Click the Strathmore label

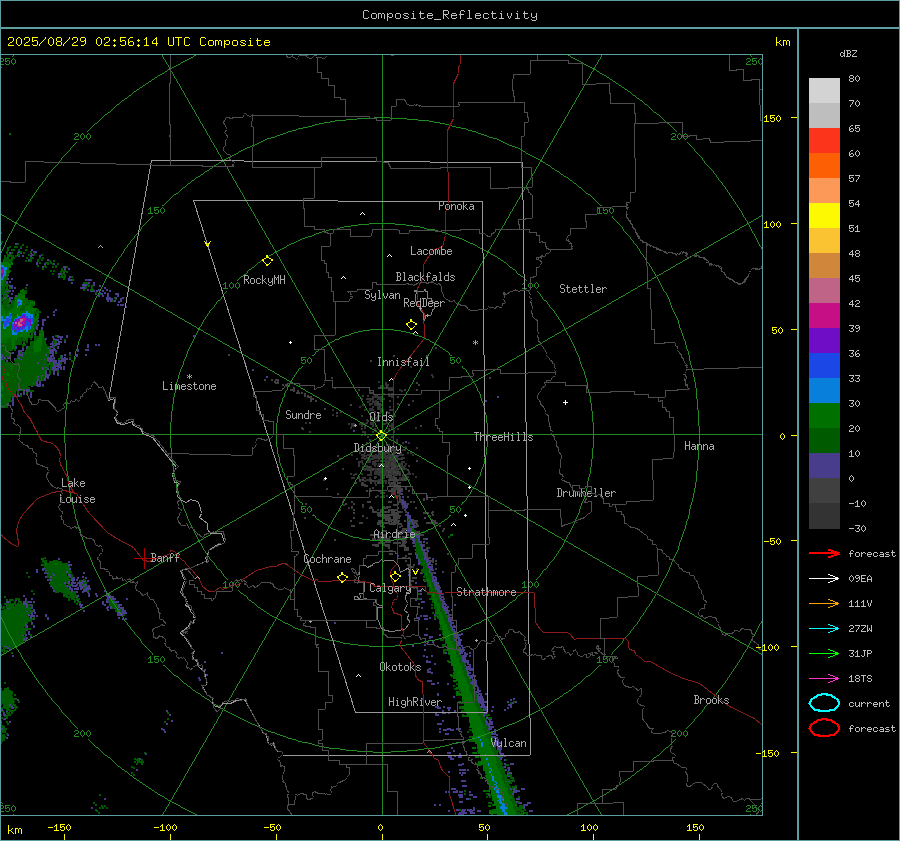[486, 592]
